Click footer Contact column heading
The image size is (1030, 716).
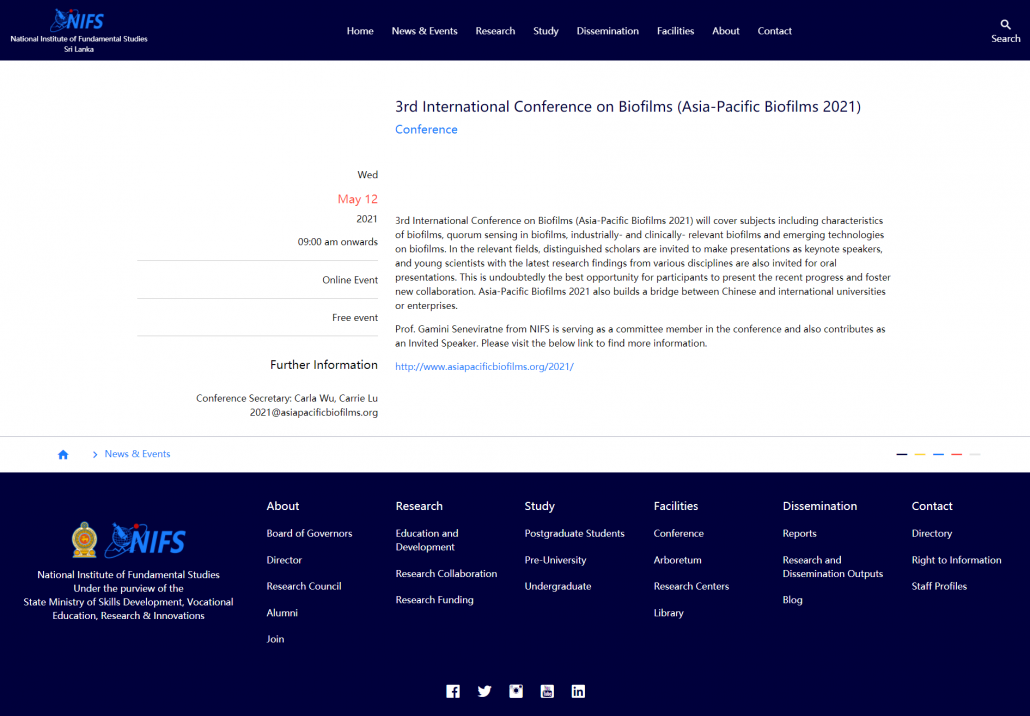coord(931,506)
